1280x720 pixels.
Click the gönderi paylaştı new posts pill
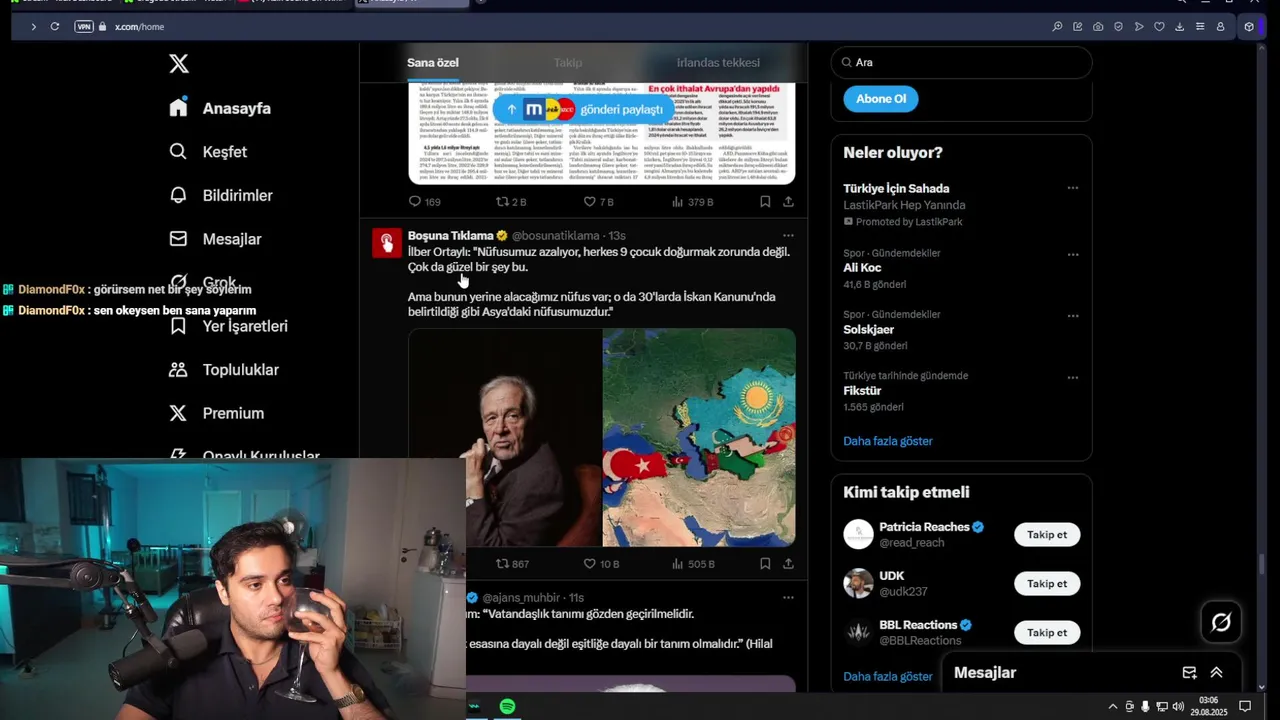[x=584, y=109]
